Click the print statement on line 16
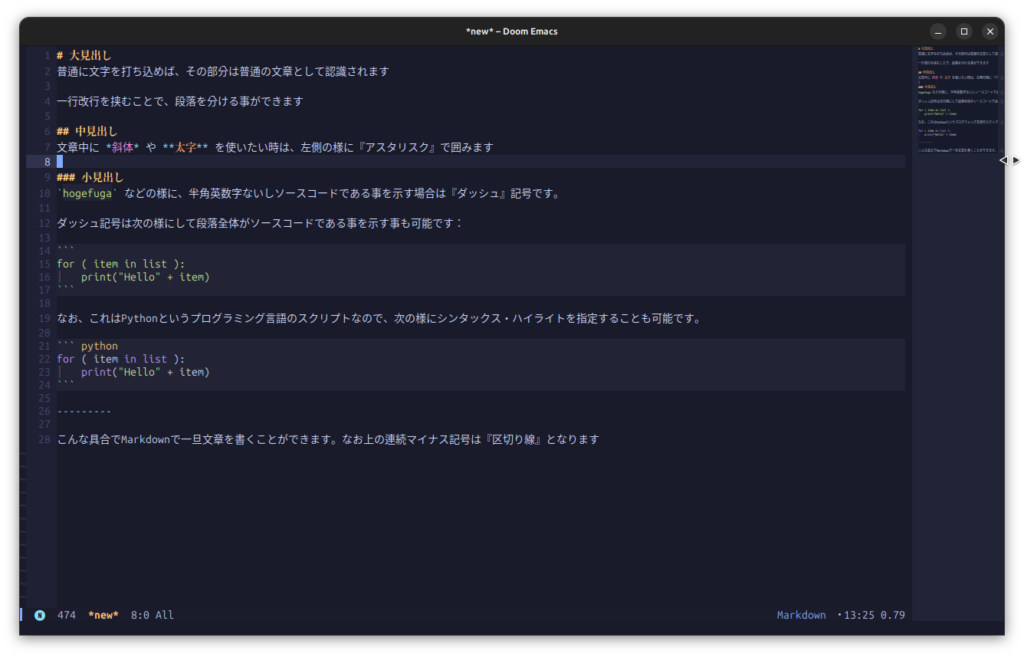This screenshot has width=1024, height=657. (145, 277)
